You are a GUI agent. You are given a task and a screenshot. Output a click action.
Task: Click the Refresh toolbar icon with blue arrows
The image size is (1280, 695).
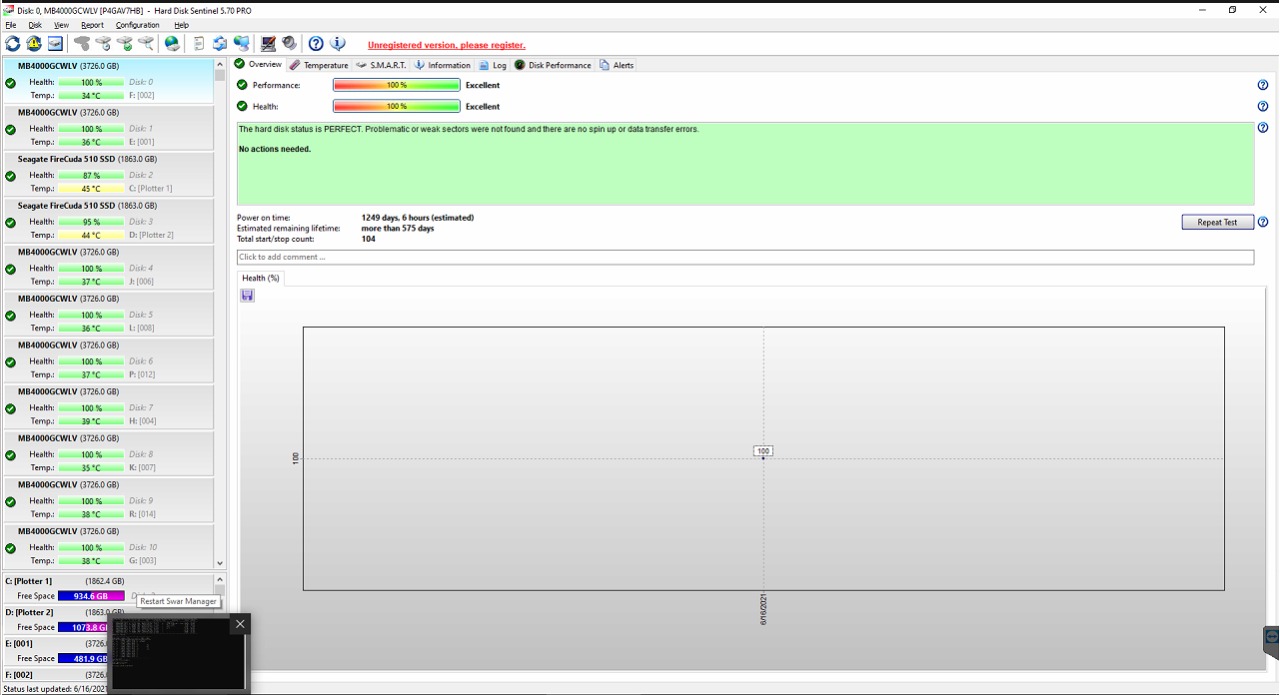pyautogui.click(x=12, y=44)
